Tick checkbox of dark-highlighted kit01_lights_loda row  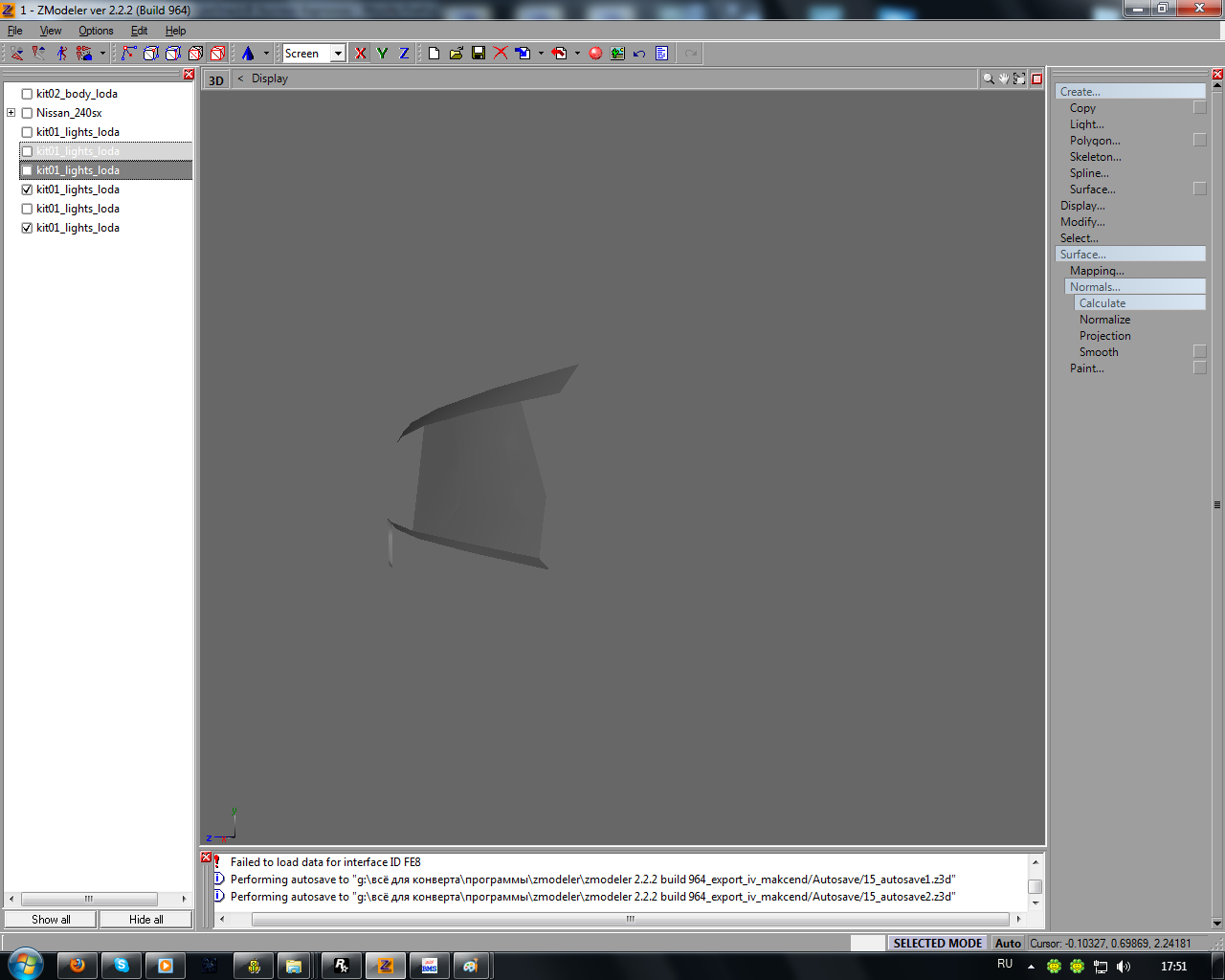coord(27,170)
